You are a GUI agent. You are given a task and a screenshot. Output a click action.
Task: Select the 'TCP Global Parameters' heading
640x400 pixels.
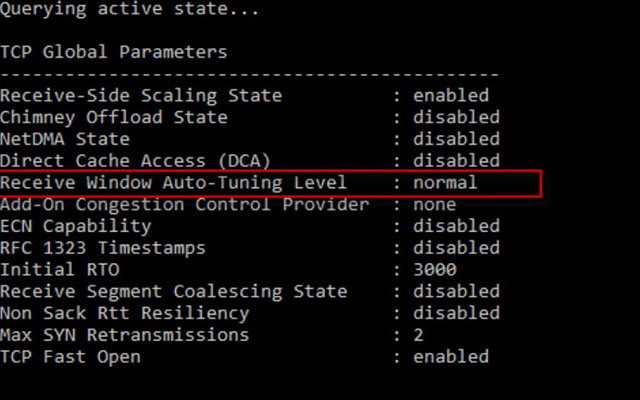[x=114, y=52]
